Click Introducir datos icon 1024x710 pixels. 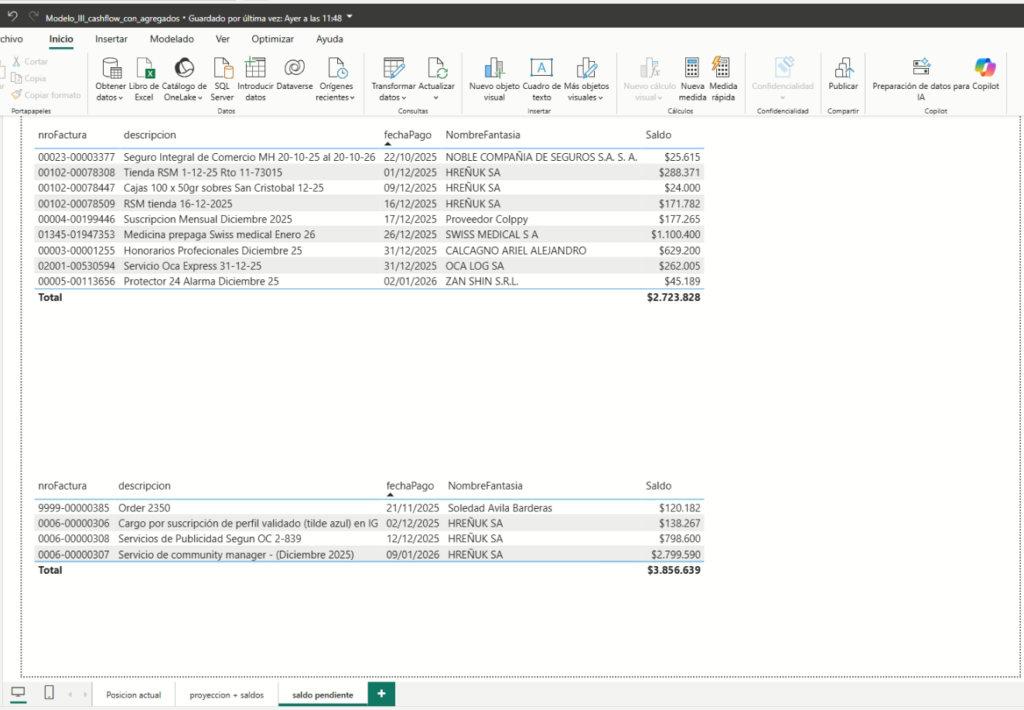[x=255, y=69]
